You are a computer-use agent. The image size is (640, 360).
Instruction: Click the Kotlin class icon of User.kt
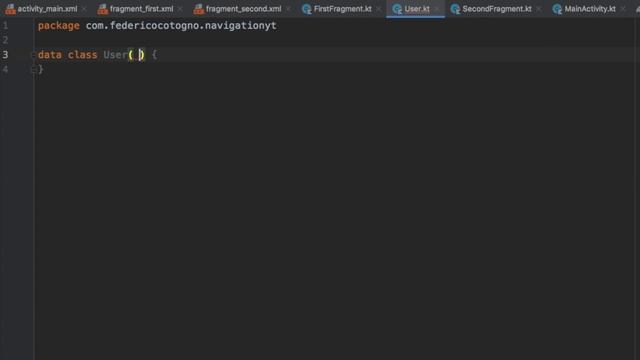click(x=397, y=9)
